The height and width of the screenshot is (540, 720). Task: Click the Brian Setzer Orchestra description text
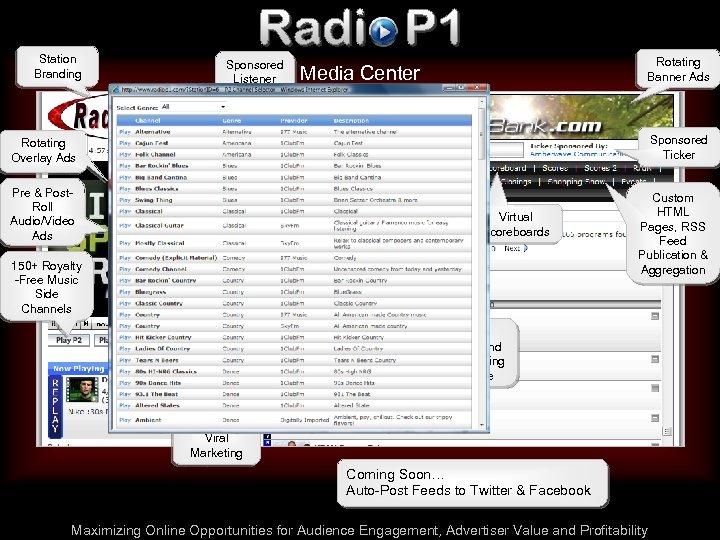375,200
